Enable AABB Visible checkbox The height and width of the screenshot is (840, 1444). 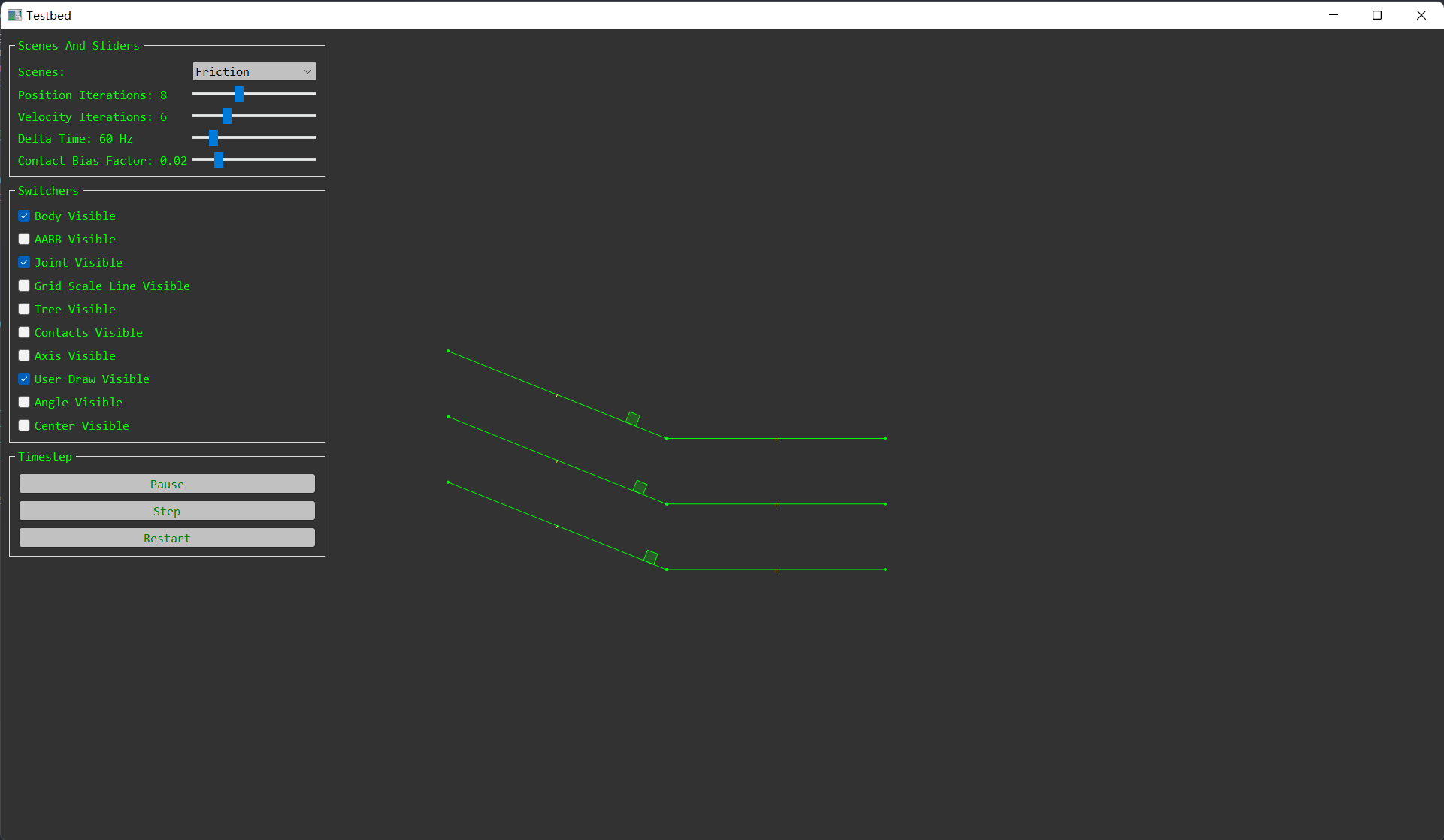click(24, 239)
